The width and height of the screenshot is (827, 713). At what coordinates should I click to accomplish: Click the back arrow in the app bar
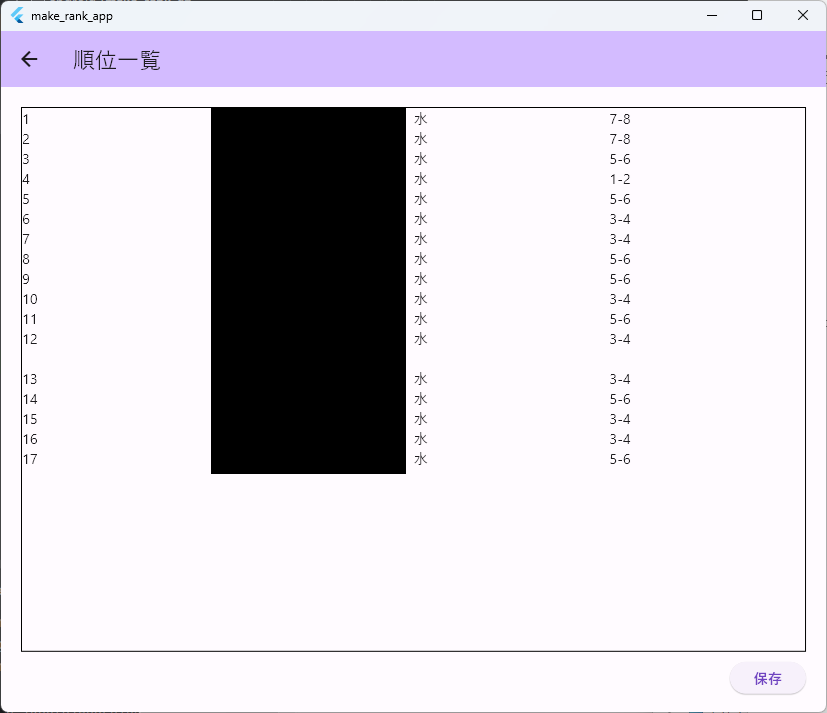click(29, 59)
